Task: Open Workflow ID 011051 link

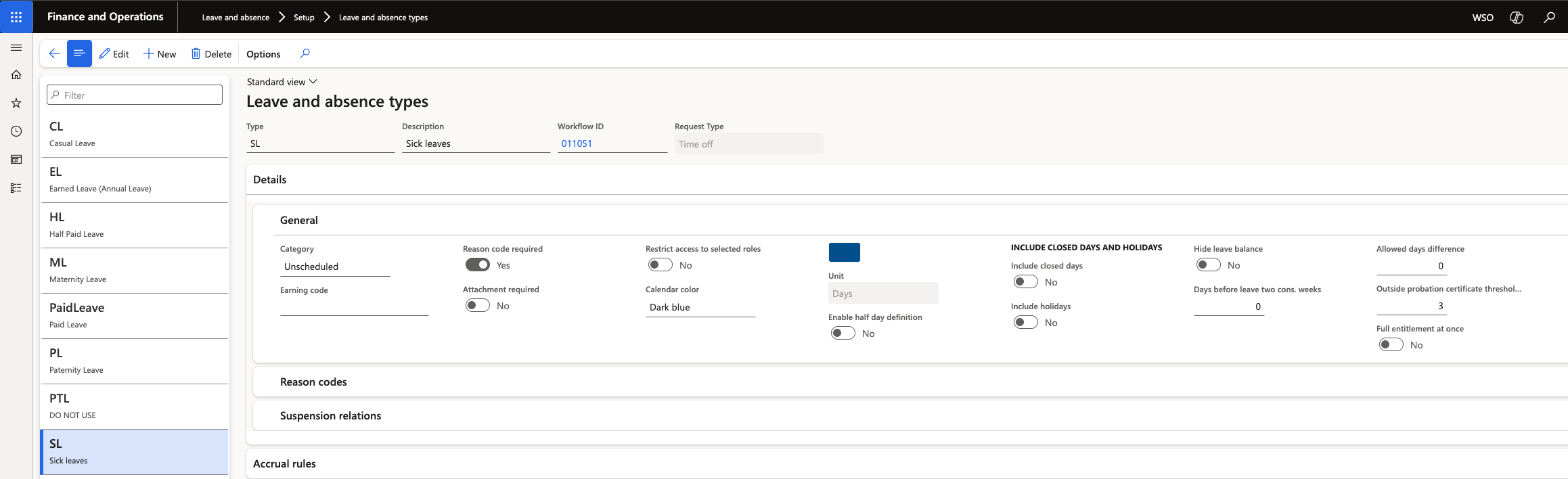Action: pos(577,143)
